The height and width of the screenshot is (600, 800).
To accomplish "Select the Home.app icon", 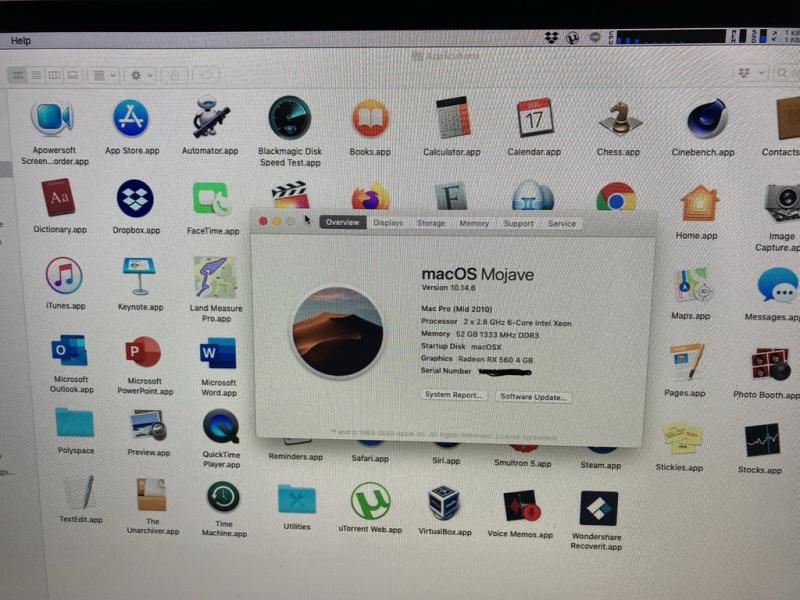I will [x=699, y=203].
